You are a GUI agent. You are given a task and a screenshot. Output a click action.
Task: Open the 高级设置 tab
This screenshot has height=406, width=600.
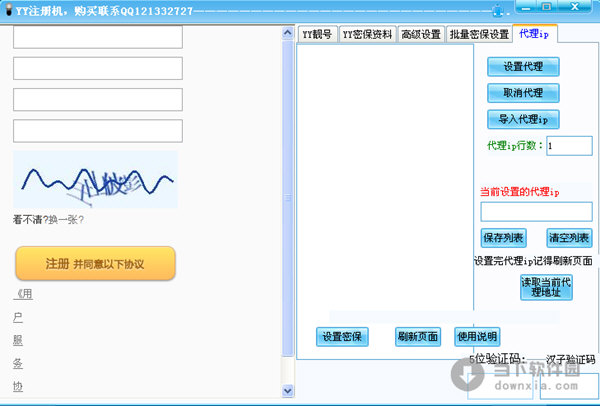pos(421,34)
